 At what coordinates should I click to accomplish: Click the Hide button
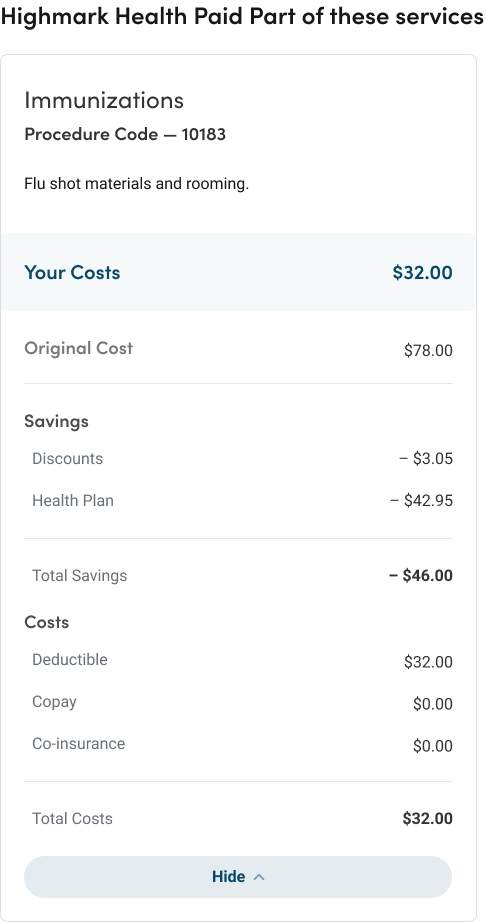tap(237, 877)
